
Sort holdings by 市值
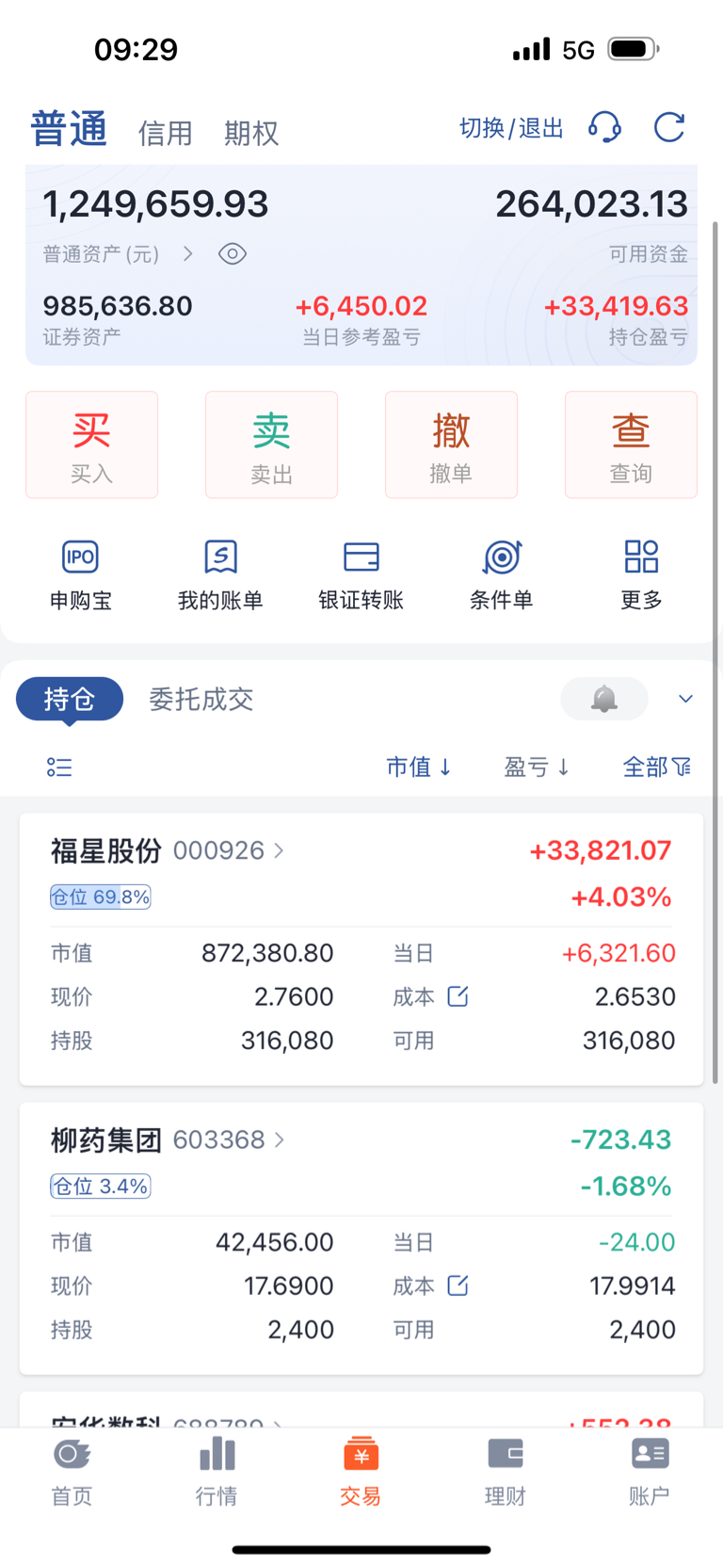(419, 768)
